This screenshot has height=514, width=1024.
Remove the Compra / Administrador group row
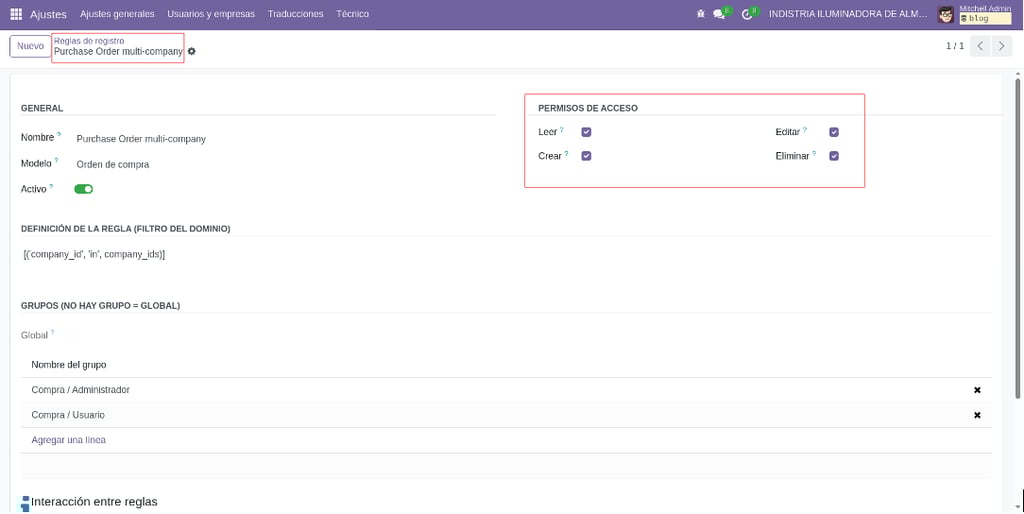click(977, 390)
